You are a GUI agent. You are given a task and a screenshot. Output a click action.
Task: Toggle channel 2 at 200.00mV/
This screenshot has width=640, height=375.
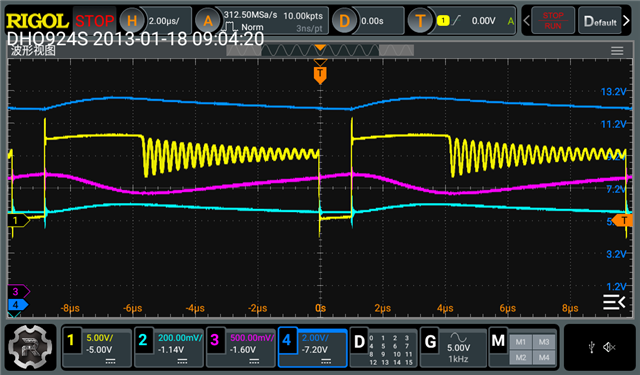click(x=169, y=347)
